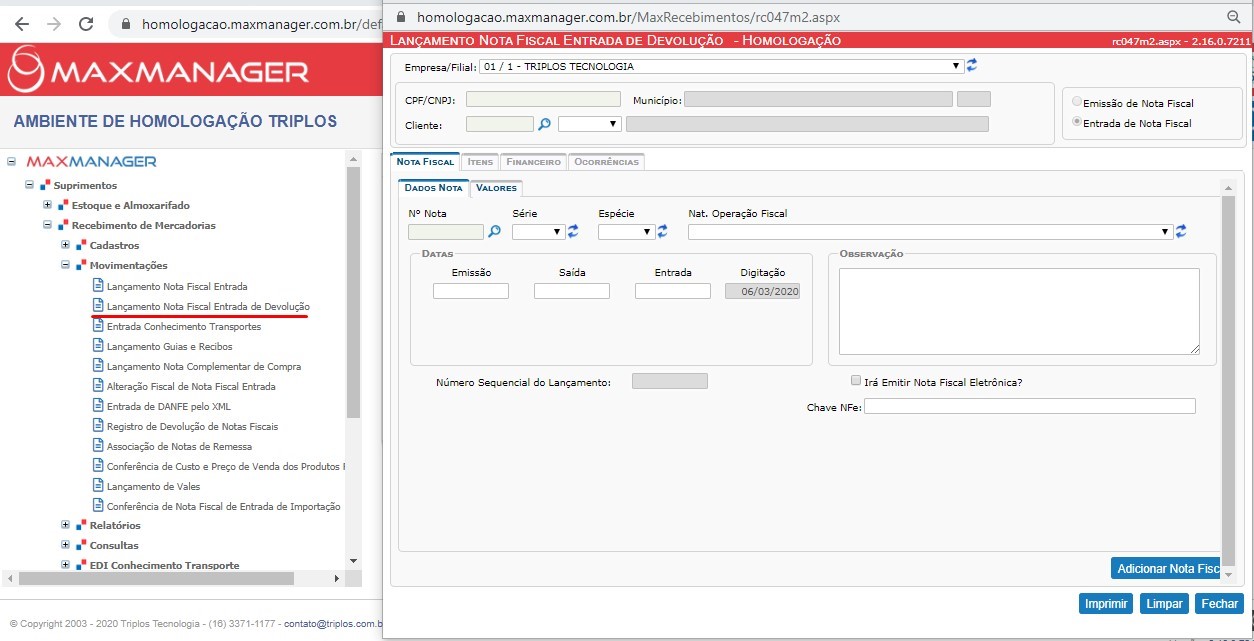The height and width of the screenshot is (641, 1254).
Task: Open Lançamento Nota Fiscal Entrada de Devolução link
Action: click(x=208, y=306)
